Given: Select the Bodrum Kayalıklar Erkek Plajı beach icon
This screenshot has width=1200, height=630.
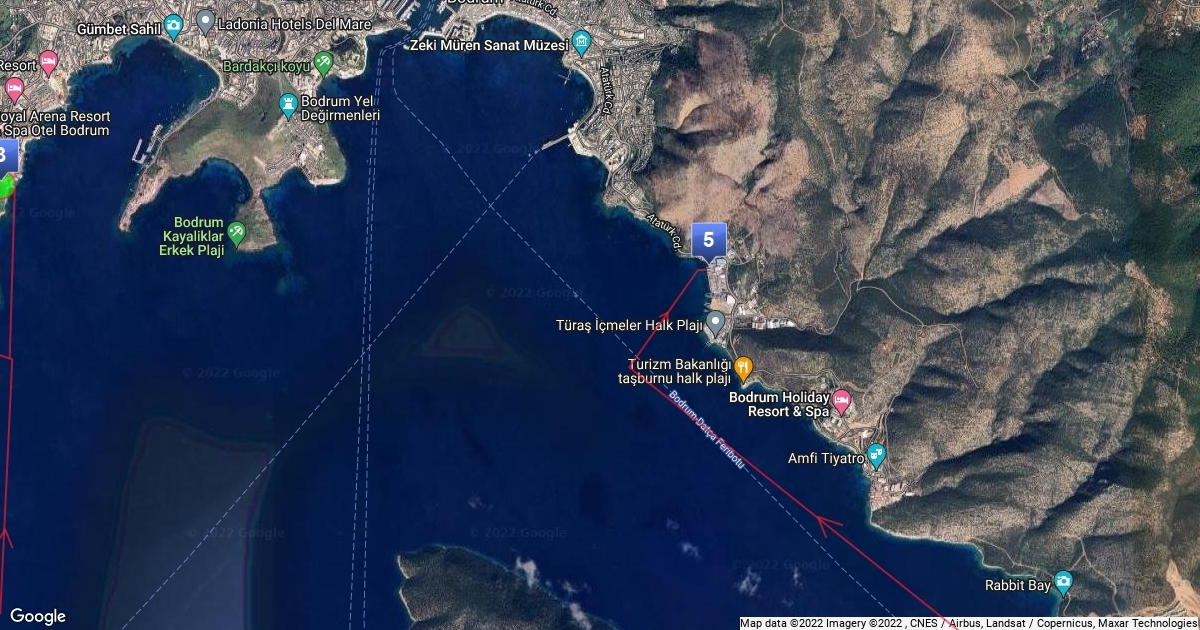Looking at the screenshot, I should click(x=236, y=234).
